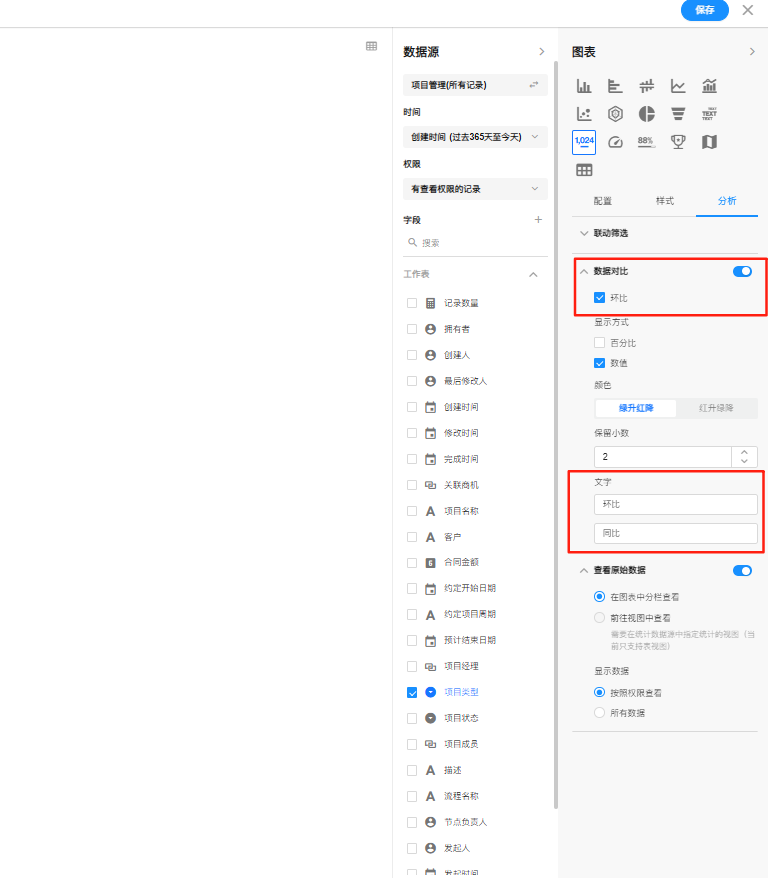Choose the pie chart icon

[x=647, y=114]
